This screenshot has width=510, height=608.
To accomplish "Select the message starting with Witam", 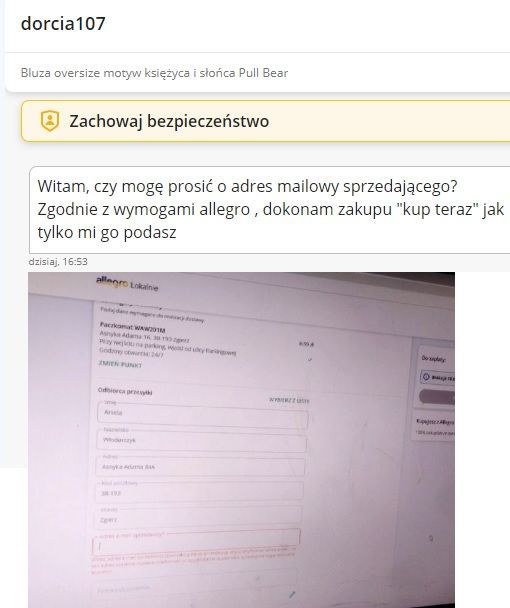I will click(270, 210).
